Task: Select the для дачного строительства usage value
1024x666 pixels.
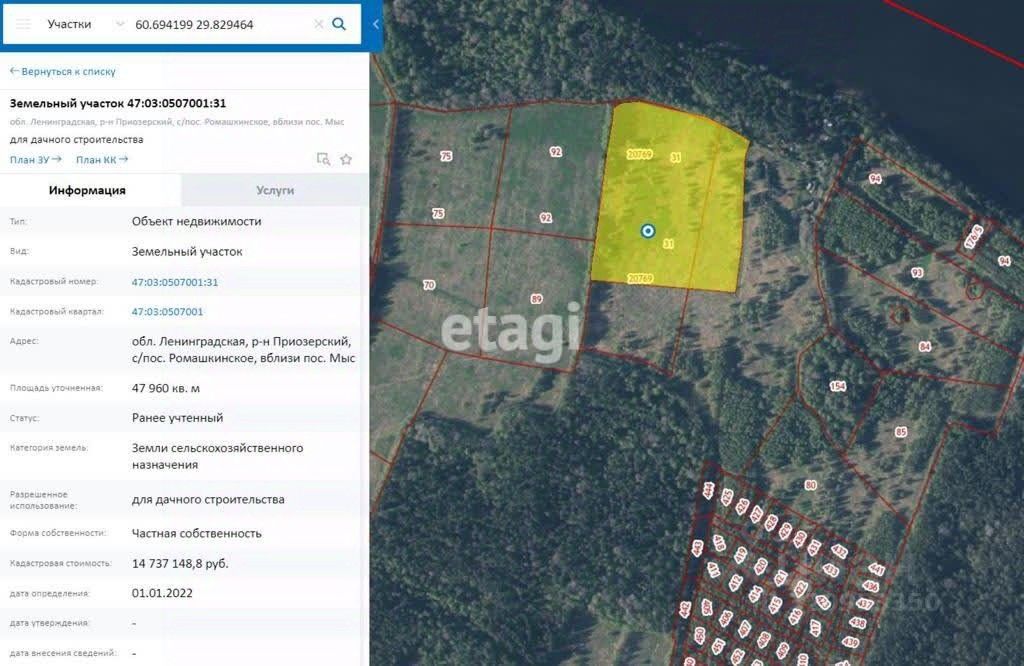Action: [x=208, y=500]
